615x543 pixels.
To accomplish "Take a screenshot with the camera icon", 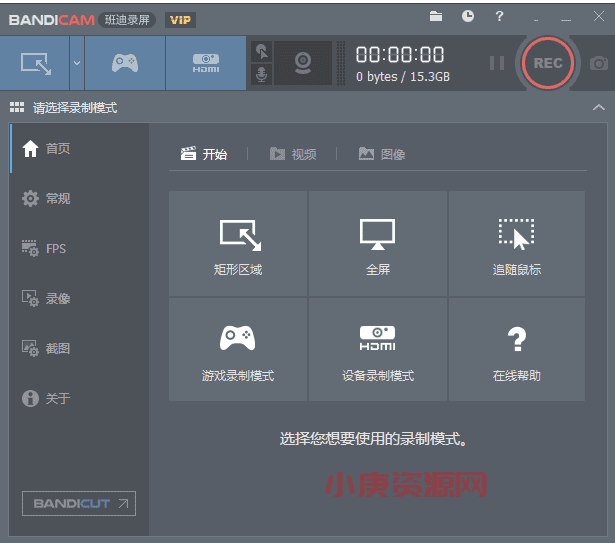I will click(x=598, y=63).
